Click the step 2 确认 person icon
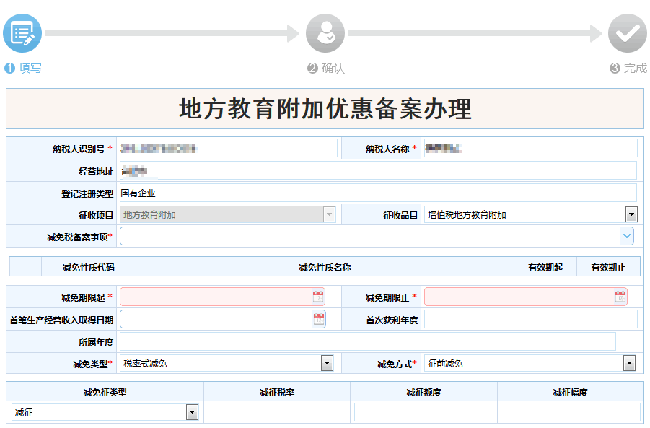The image size is (650, 428). point(325,34)
